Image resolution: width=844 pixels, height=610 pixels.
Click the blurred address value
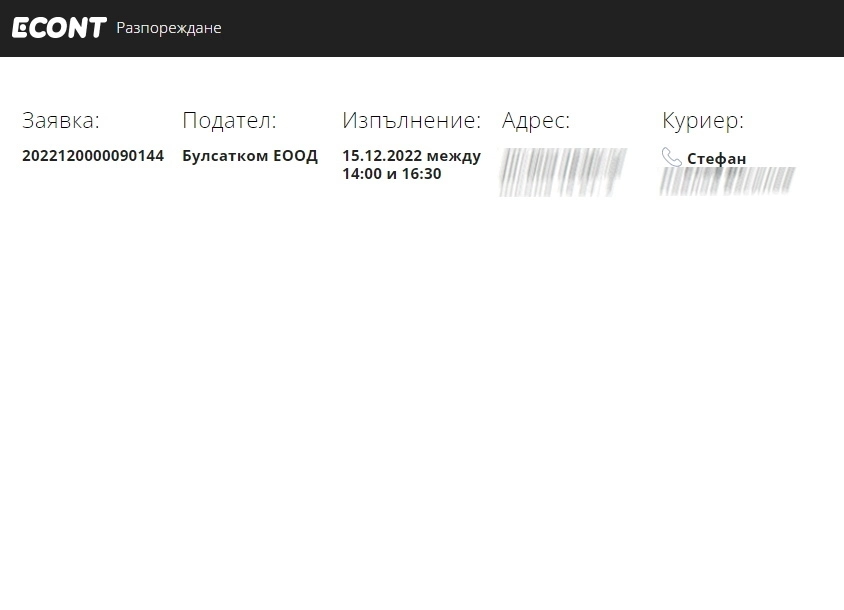562,171
